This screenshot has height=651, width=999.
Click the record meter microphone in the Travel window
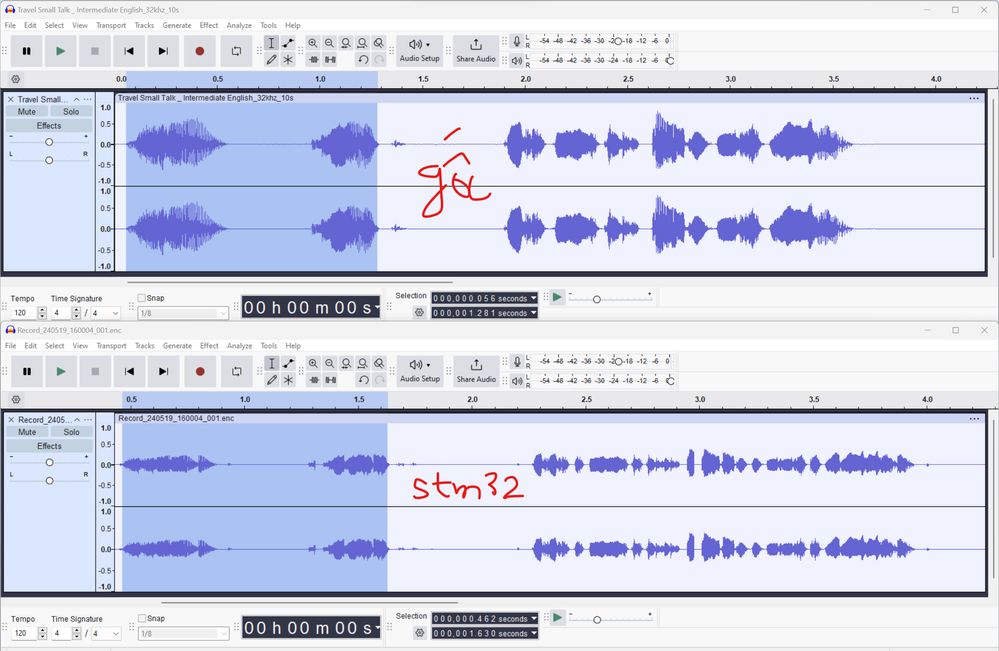[517, 41]
